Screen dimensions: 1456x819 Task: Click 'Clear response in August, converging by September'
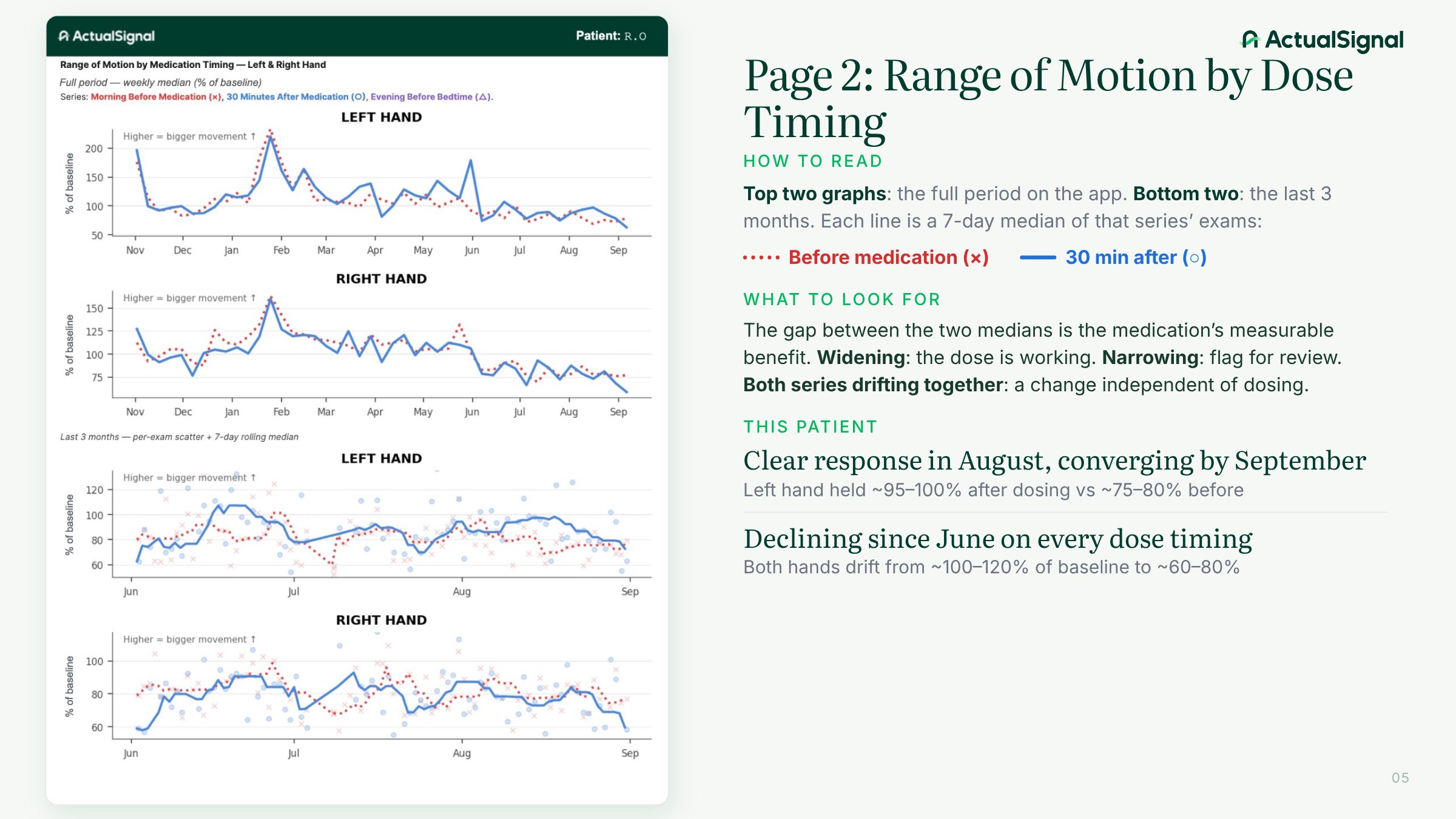[1054, 461]
